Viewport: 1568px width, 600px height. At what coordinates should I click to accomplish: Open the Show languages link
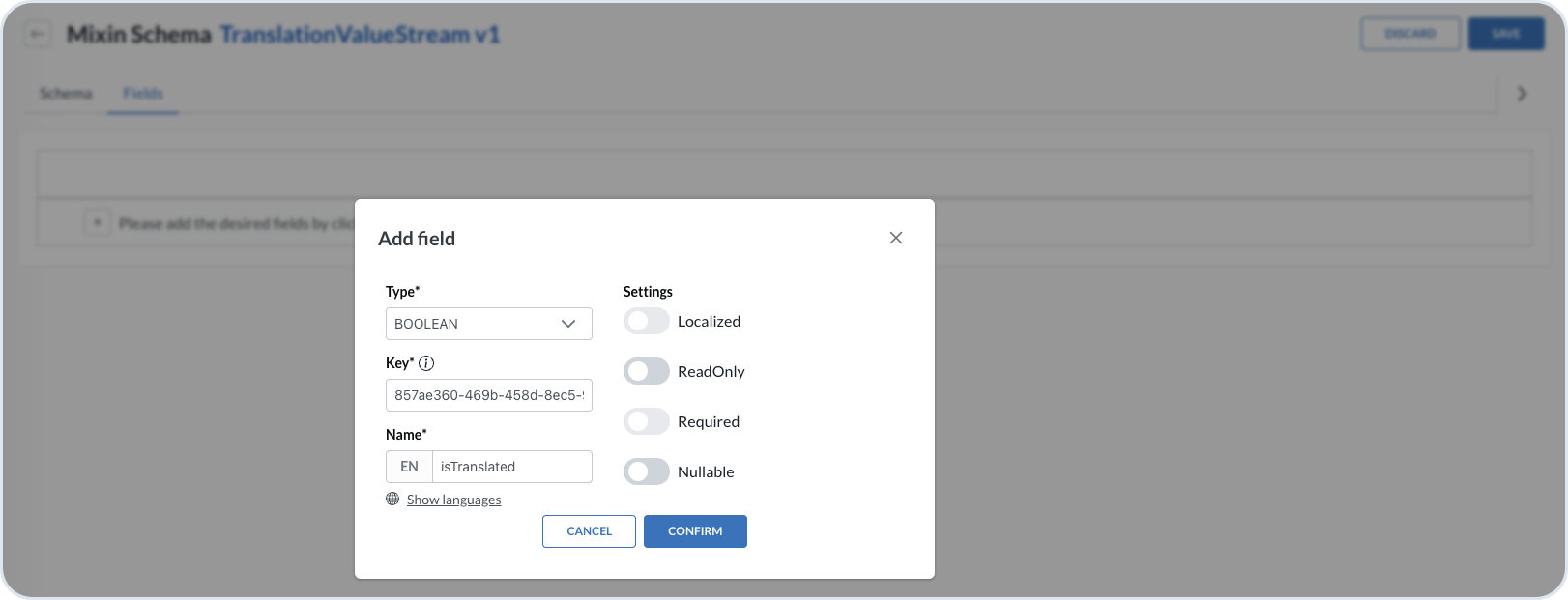453,500
